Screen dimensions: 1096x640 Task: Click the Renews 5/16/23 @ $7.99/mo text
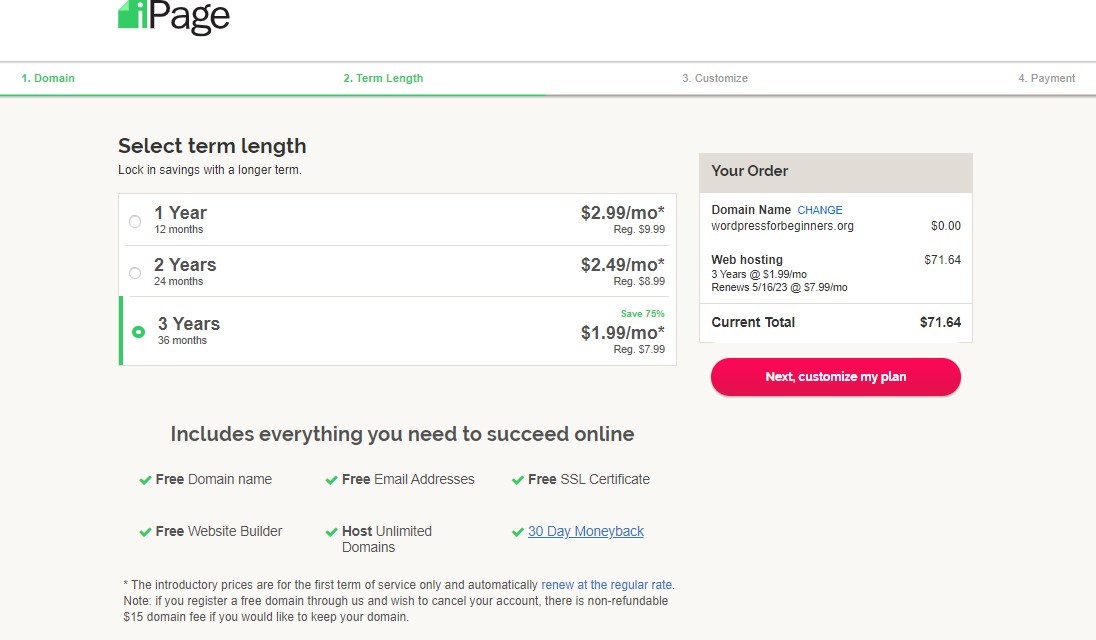pyautogui.click(x=779, y=287)
